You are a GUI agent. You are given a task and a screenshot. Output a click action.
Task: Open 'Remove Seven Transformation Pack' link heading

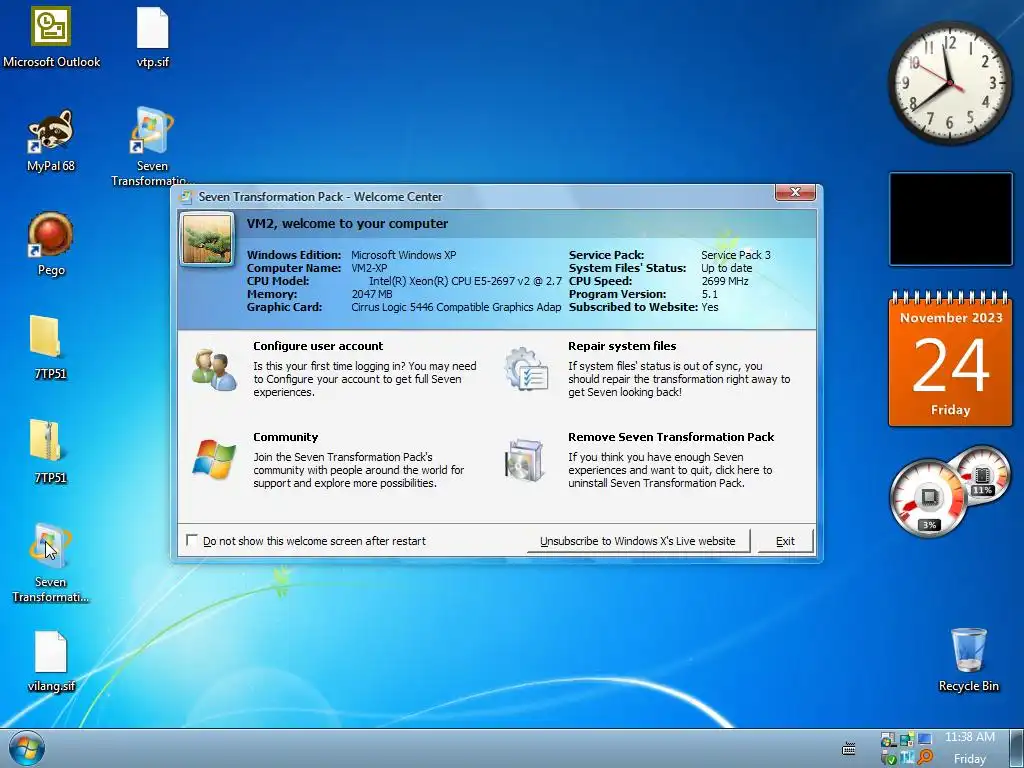point(671,437)
